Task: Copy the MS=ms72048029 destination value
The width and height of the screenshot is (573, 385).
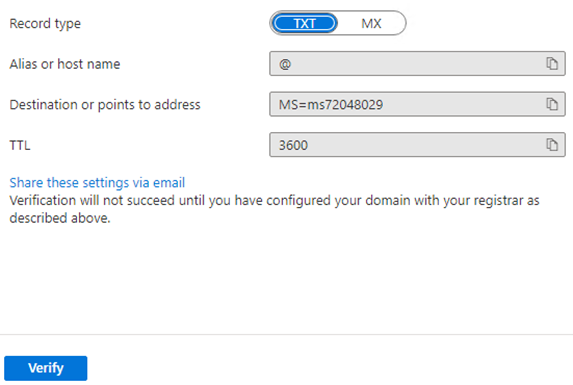Action: coord(552,104)
